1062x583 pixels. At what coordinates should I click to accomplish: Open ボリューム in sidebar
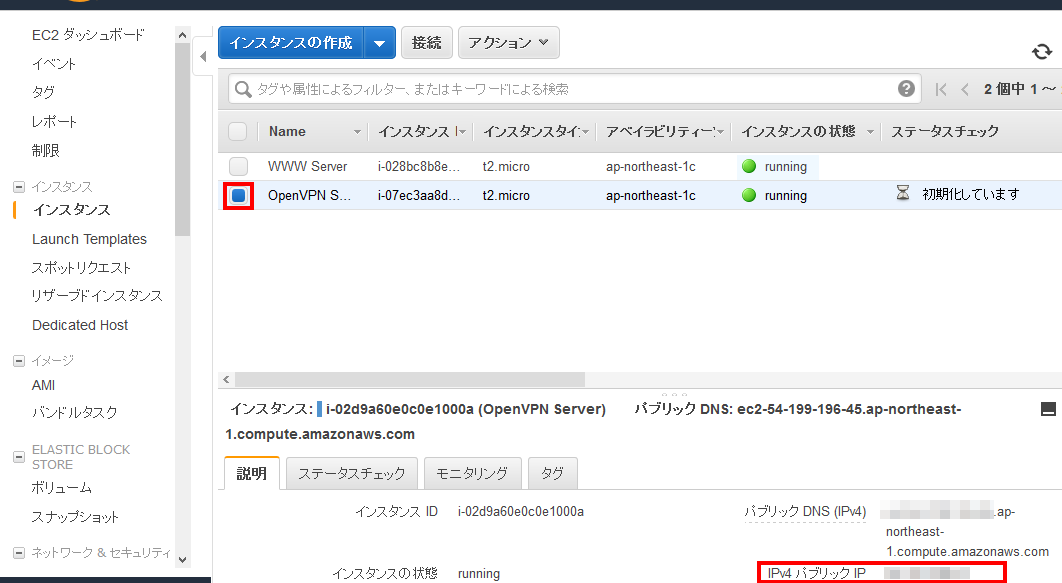[62, 488]
